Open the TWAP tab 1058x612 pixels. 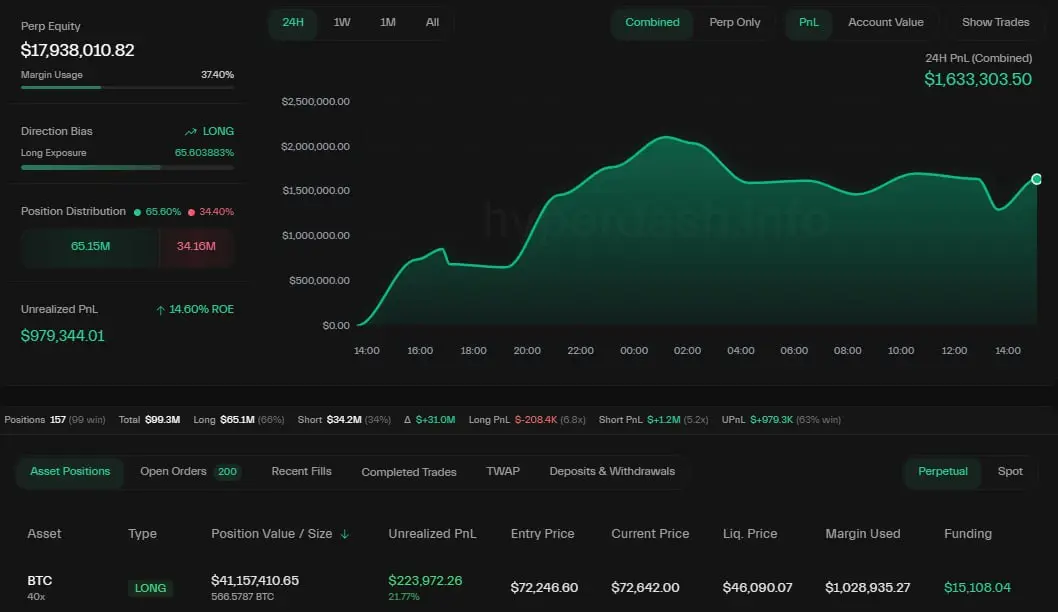pos(503,471)
